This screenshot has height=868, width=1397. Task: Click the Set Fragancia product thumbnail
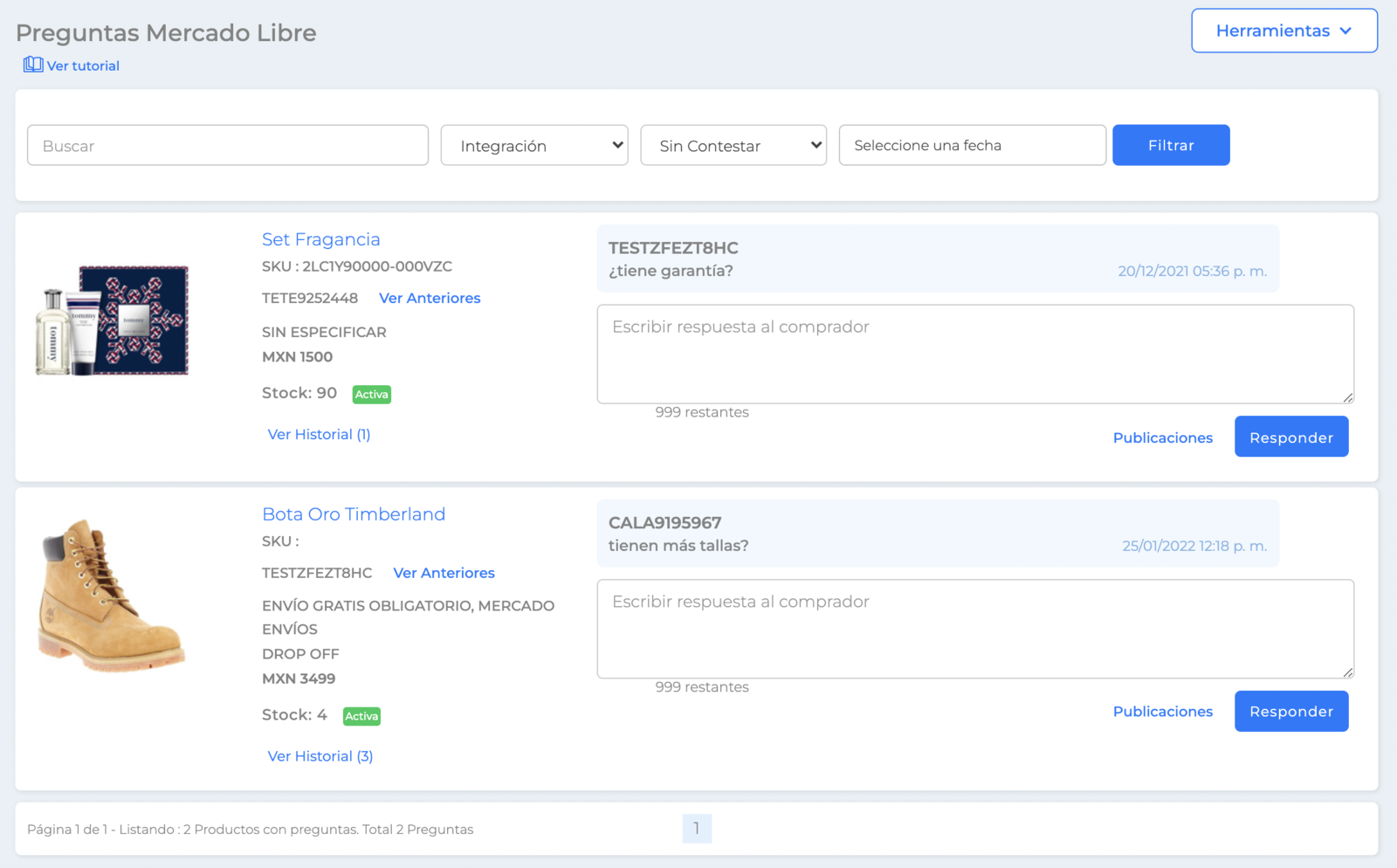pyautogui.click(x=113, y=320)
